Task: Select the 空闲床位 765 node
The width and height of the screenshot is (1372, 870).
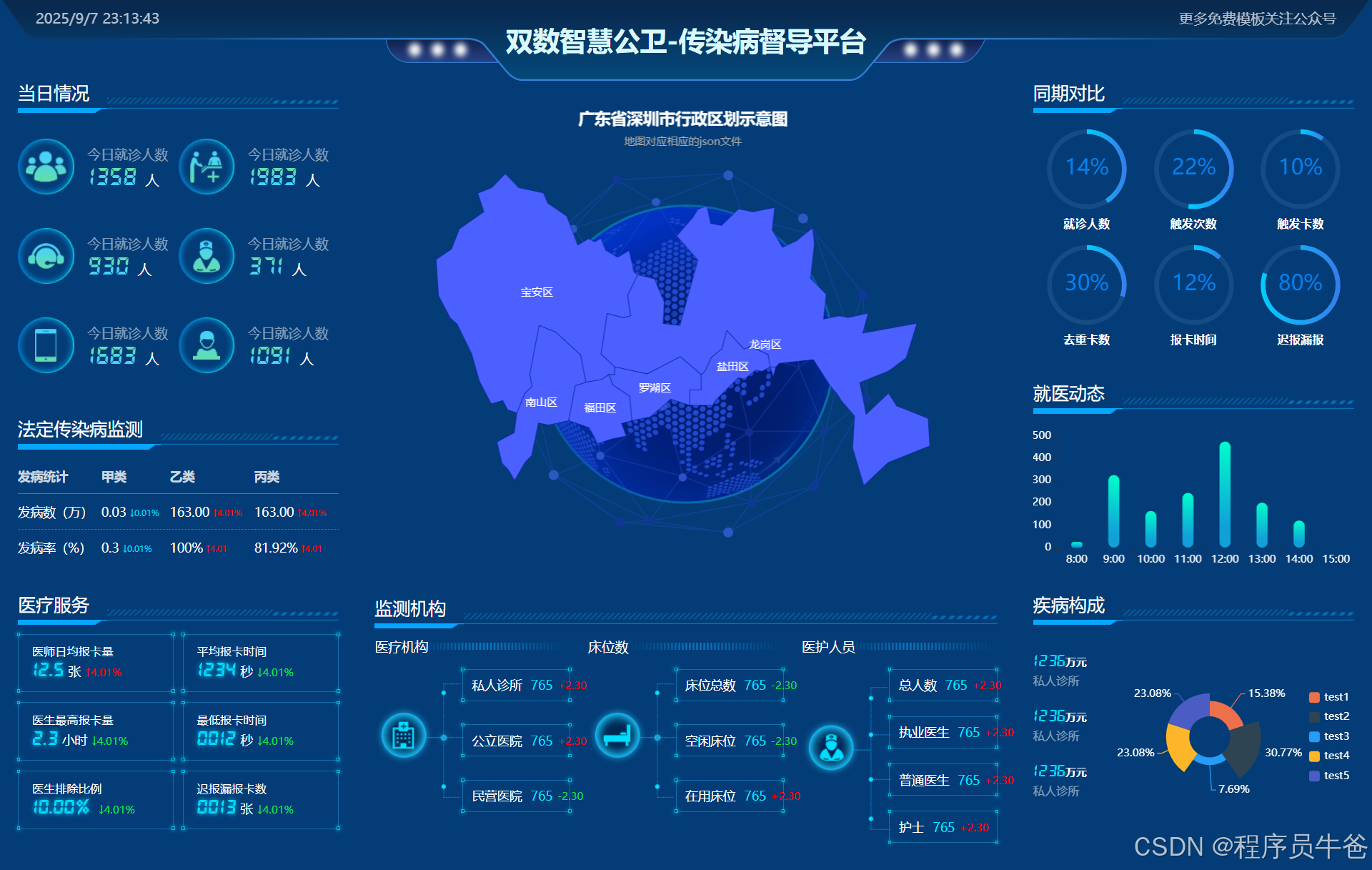Action: tap(730, 741)
